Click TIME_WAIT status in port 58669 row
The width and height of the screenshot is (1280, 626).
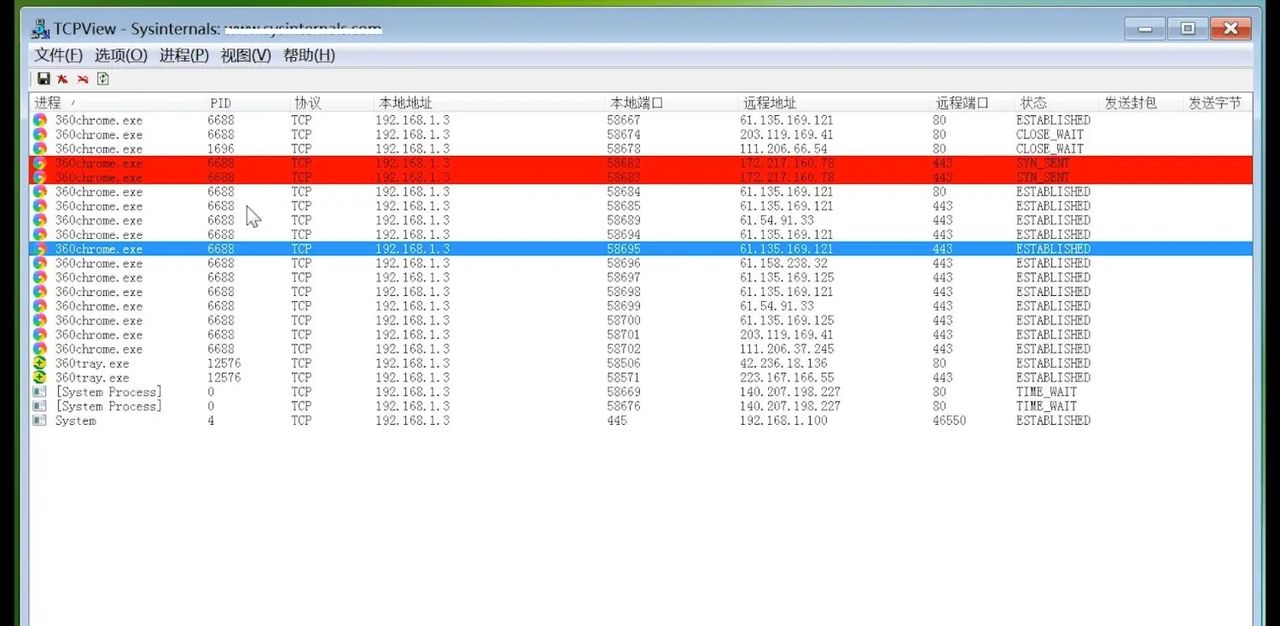point(1046,392)
